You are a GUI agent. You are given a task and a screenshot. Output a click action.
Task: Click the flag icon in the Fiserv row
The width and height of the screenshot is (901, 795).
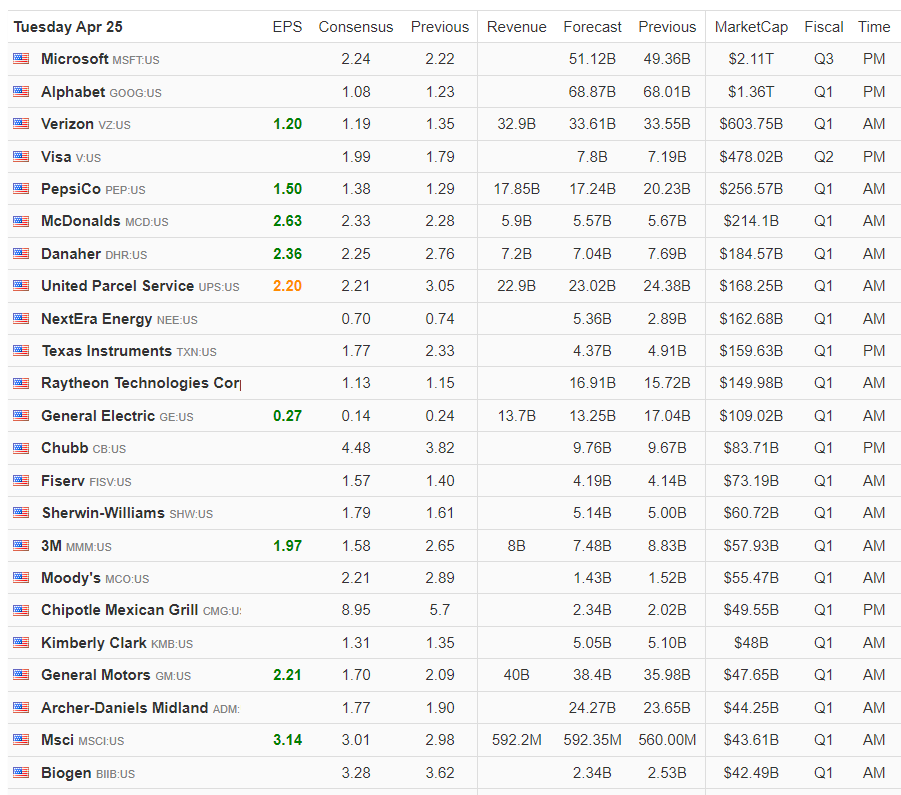pos(21,480)
